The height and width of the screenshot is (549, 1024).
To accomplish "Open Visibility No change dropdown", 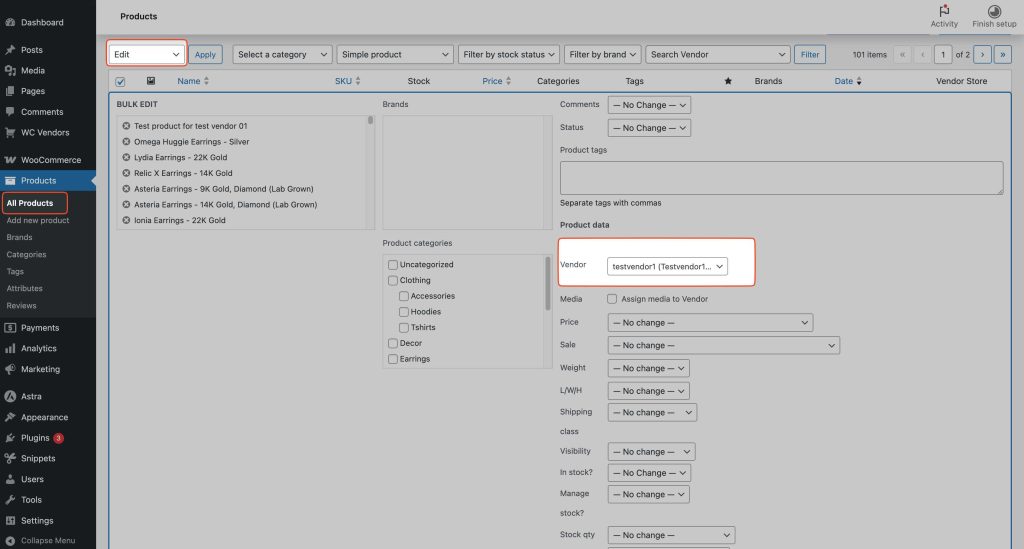I will coord(652,452).
